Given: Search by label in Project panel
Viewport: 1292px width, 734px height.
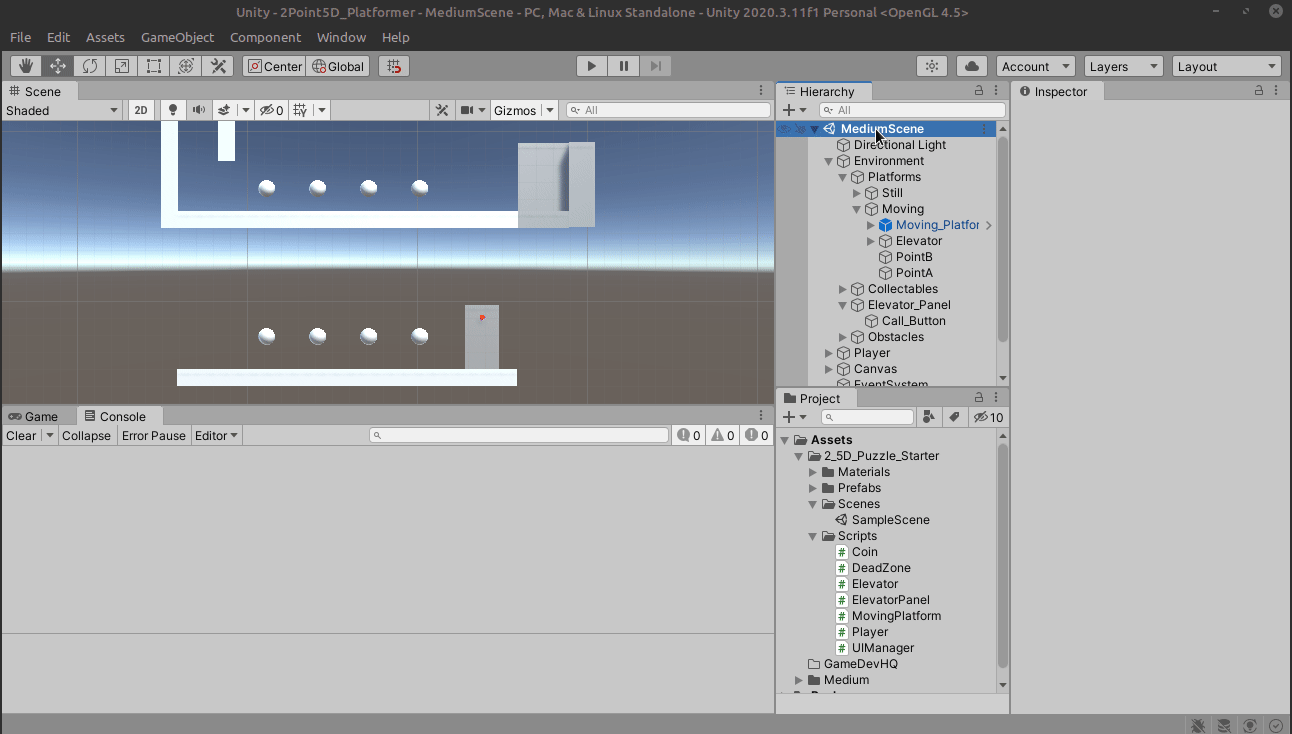Looking at the screenshot, I should (954, 417).
